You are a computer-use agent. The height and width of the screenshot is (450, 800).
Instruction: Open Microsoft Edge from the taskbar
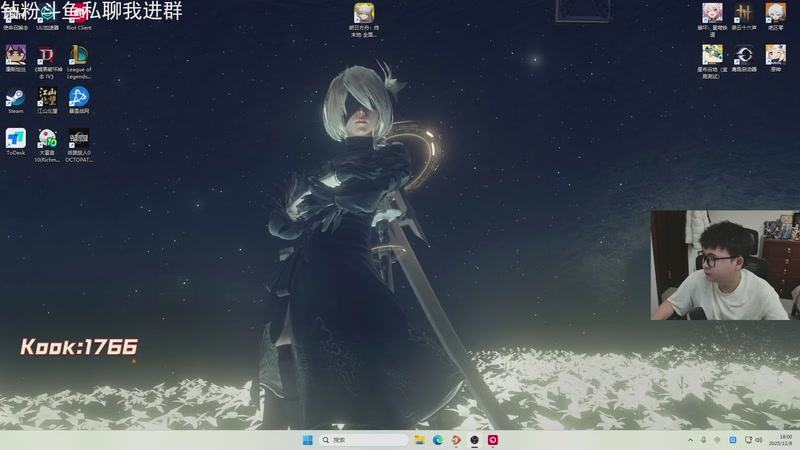click(x=438, y=440)
